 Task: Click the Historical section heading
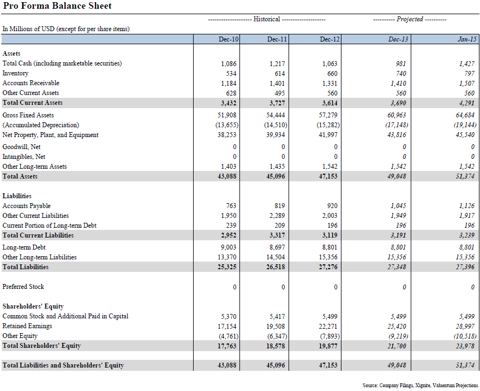pos(267,19)
